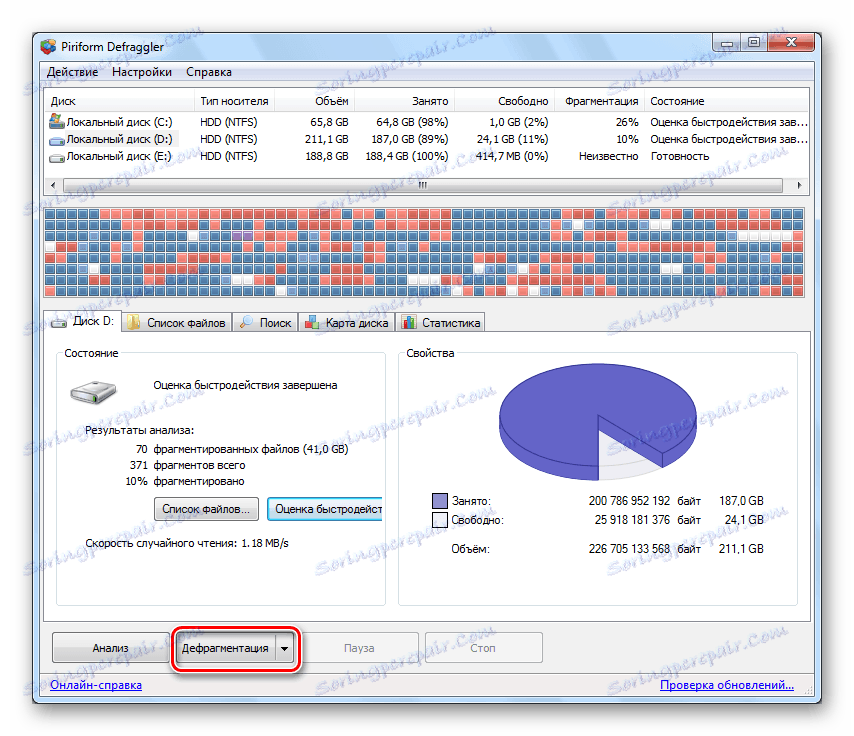Click the pie chart of disk usage
Image resolution: width=854 pixels, height=736 pixels.
pyautogui.click(x=597, y=422)
